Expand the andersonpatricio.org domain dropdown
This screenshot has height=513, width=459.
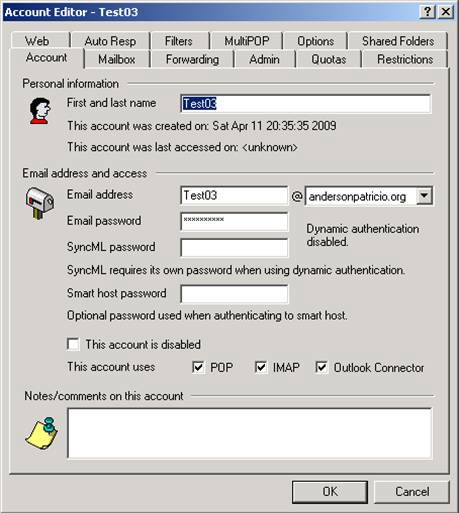tap(424, 195)
